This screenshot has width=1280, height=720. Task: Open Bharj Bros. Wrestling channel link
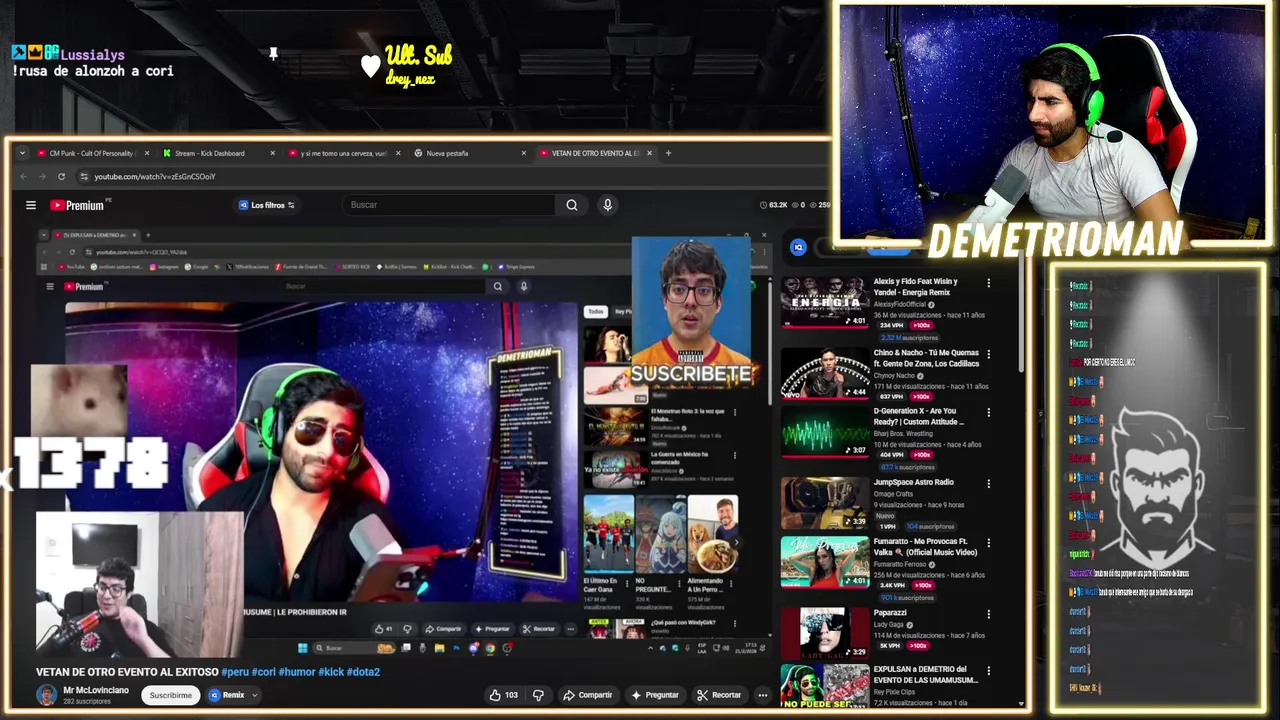tap(905, 434)
